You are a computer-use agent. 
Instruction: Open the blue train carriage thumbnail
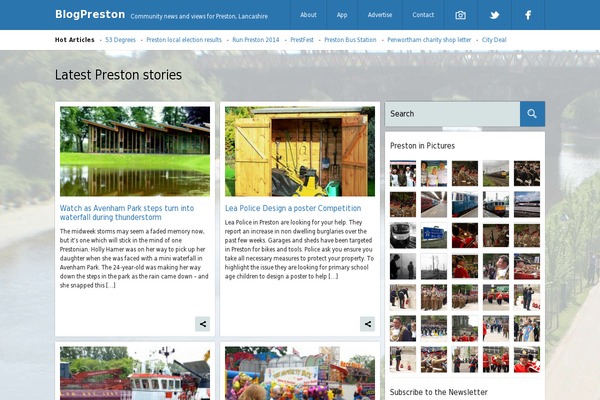(465, 204)
